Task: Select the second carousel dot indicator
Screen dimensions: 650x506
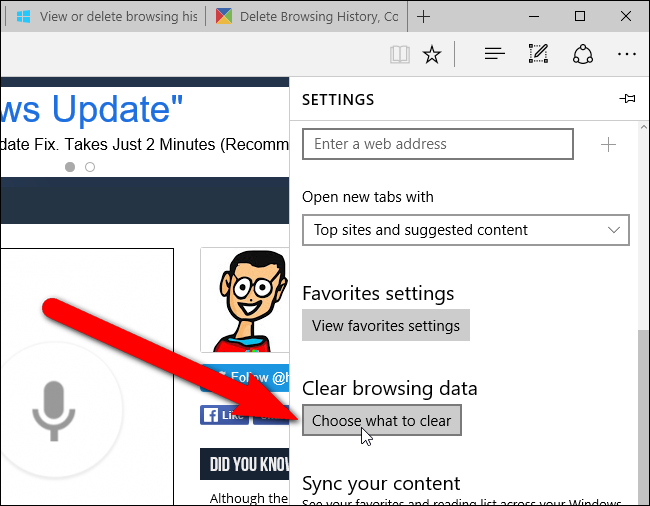Action: click(x=90, y=167)
